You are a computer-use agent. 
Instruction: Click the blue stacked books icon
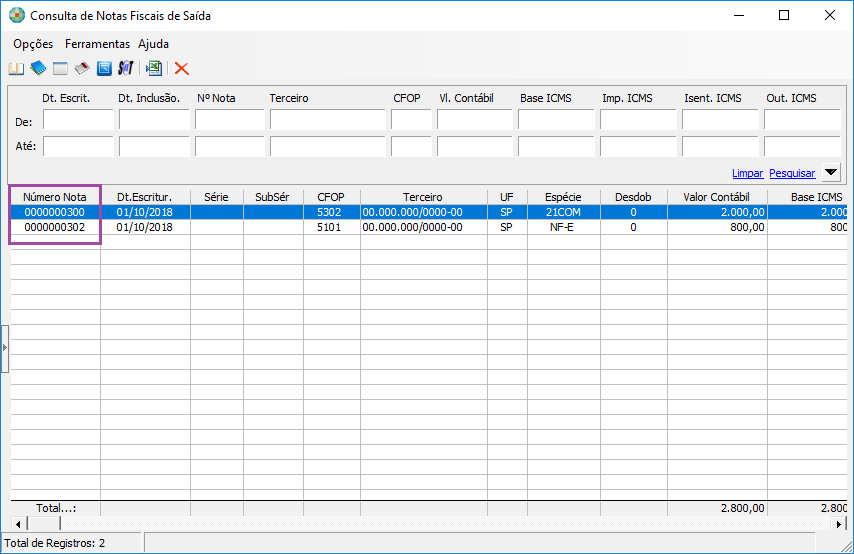38,69
